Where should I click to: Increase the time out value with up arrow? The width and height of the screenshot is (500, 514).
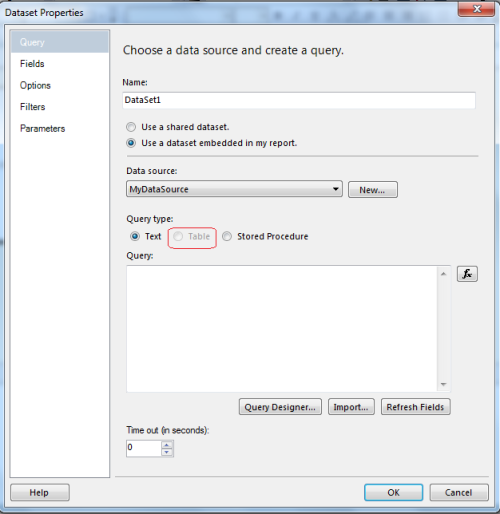point(167,445)
